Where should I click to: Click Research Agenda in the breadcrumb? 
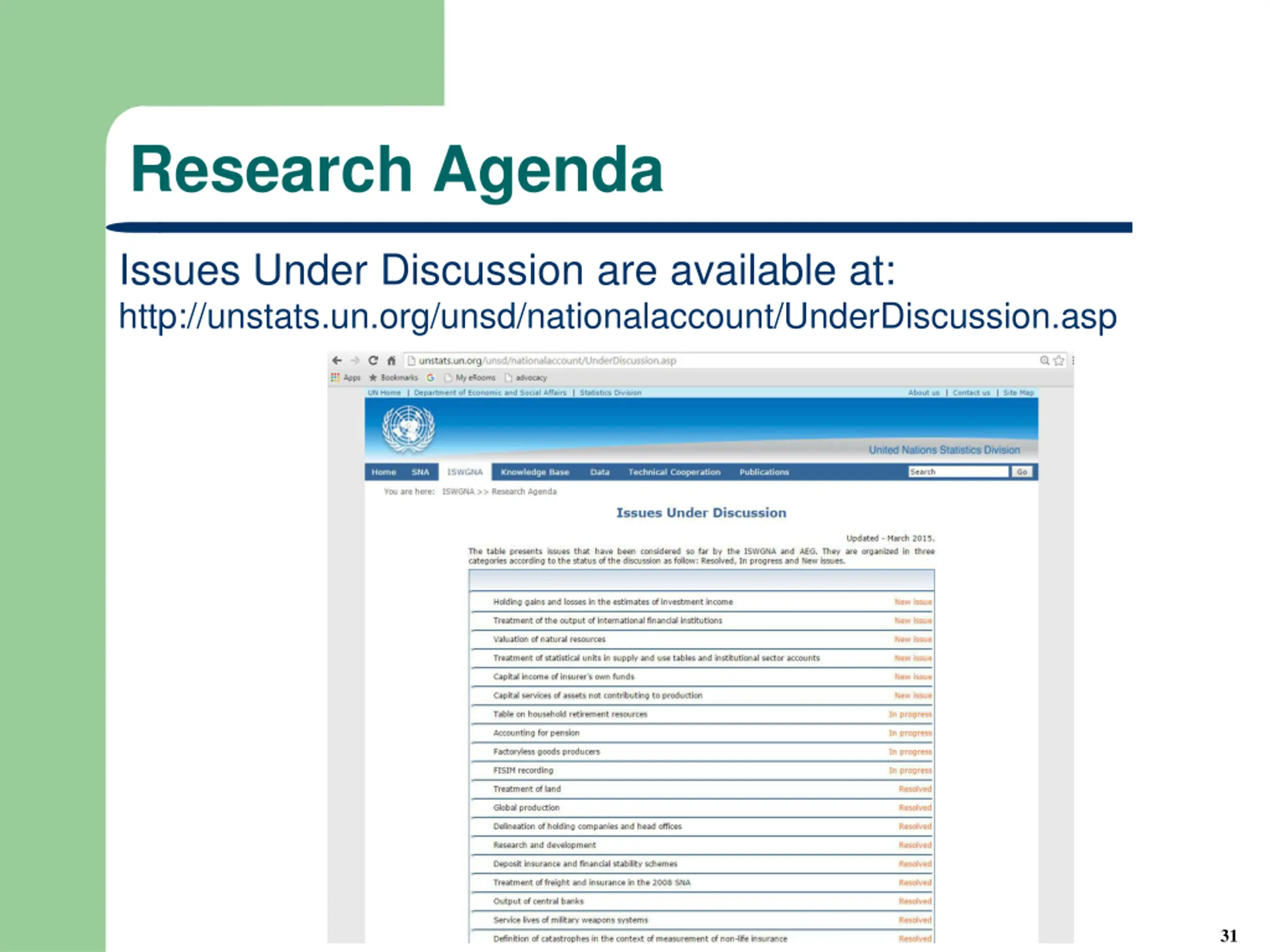[524, 492]
